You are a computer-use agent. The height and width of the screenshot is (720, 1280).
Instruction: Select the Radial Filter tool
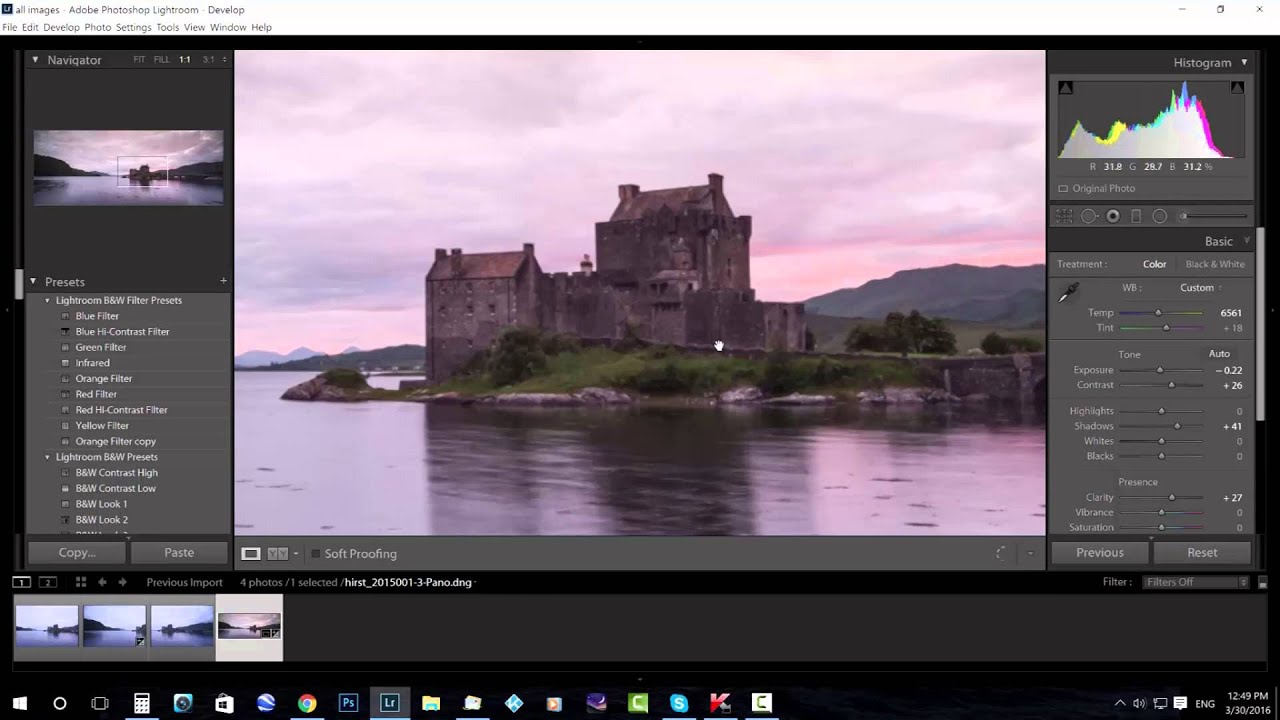(1160, 216)
